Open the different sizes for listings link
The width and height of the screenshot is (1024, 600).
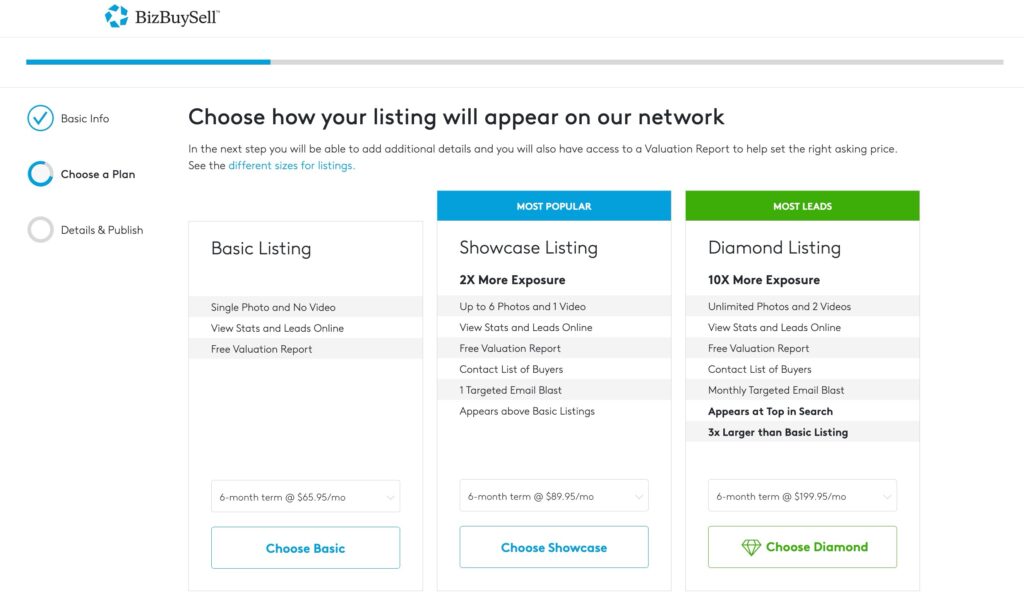pyautogui.click(x=291, y=166)
